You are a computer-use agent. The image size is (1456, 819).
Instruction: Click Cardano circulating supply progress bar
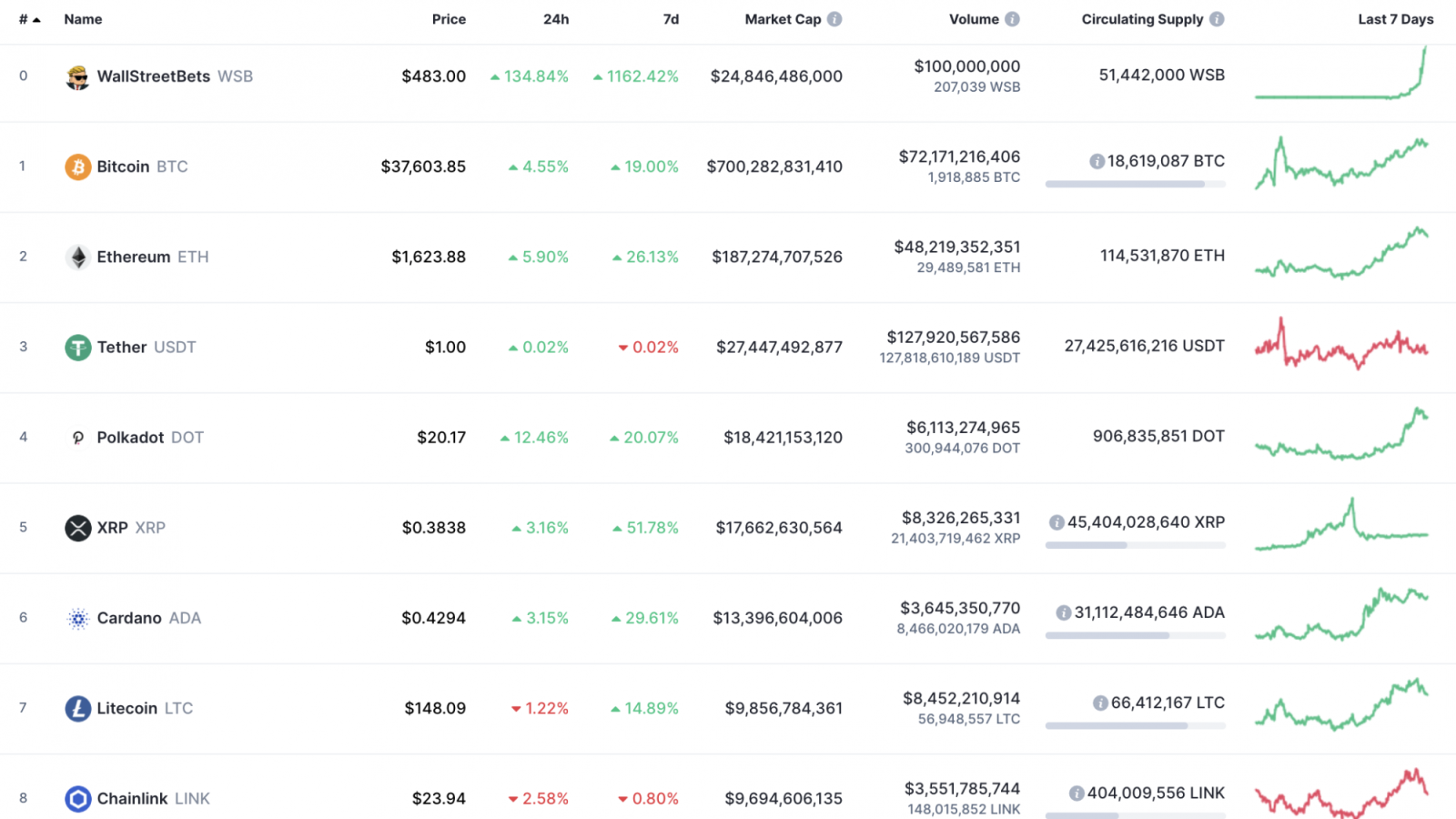point(1135,635)
